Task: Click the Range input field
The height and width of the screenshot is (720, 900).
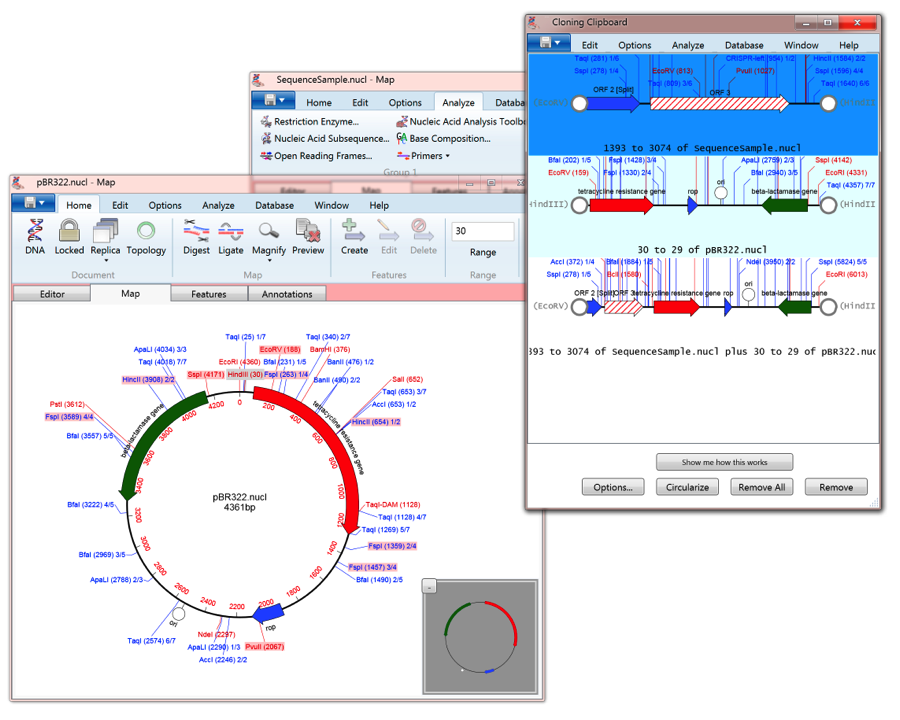Action: 483,231
